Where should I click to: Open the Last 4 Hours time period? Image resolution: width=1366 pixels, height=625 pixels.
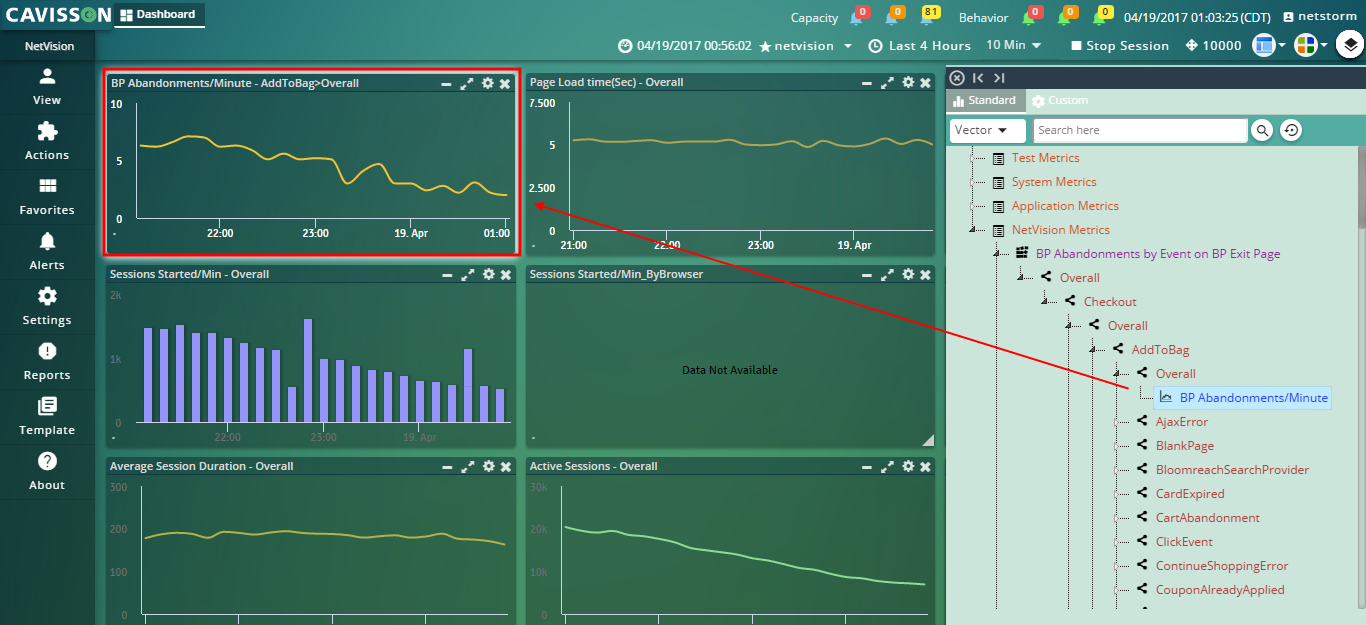point(919,46)
